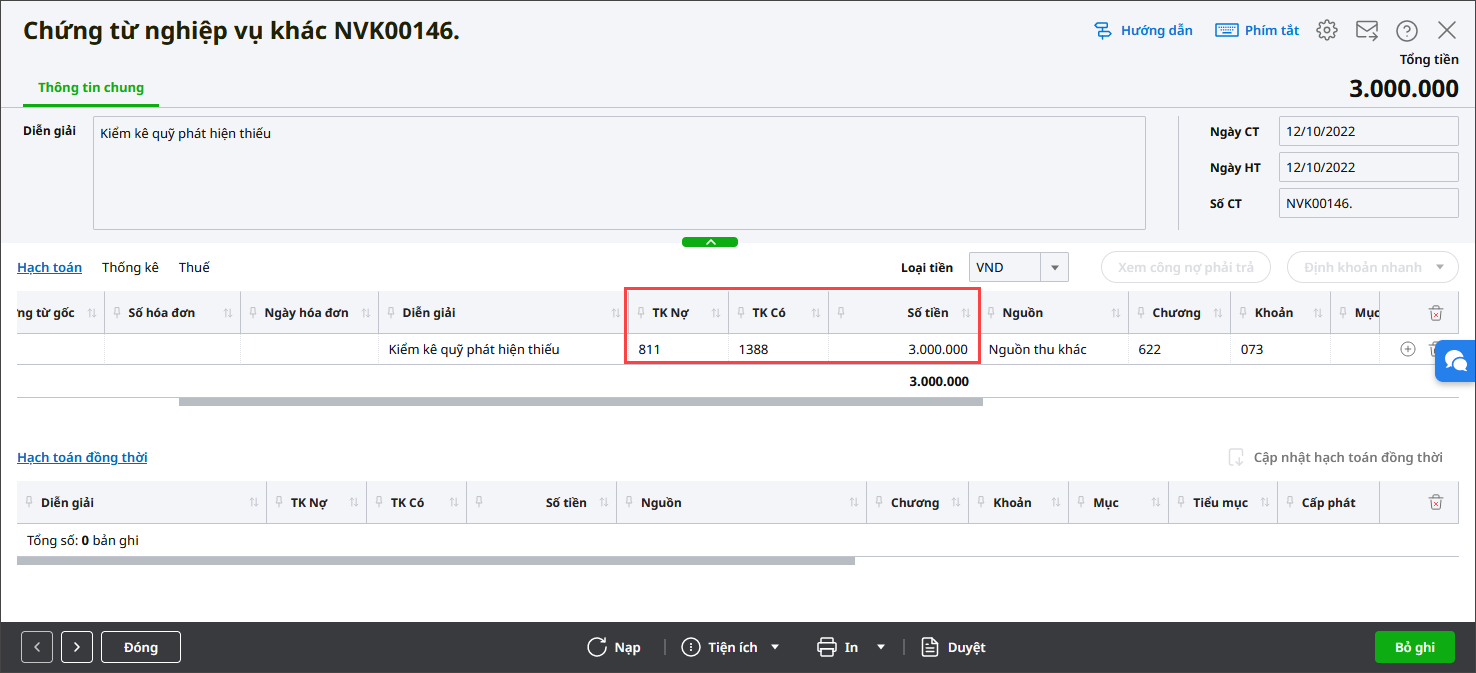The height and width of the screenshot is (673, 1476).
Task: Go to next voucher arrow
Action: pyautogui.click(x=77, y=647)
